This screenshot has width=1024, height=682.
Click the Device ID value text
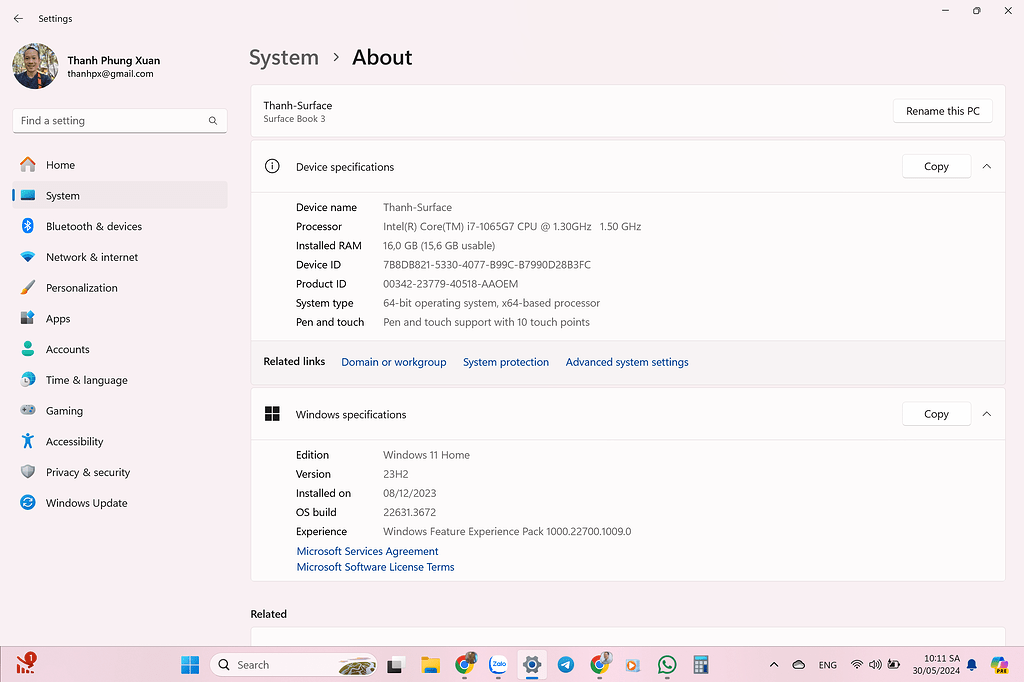point(487,265)
